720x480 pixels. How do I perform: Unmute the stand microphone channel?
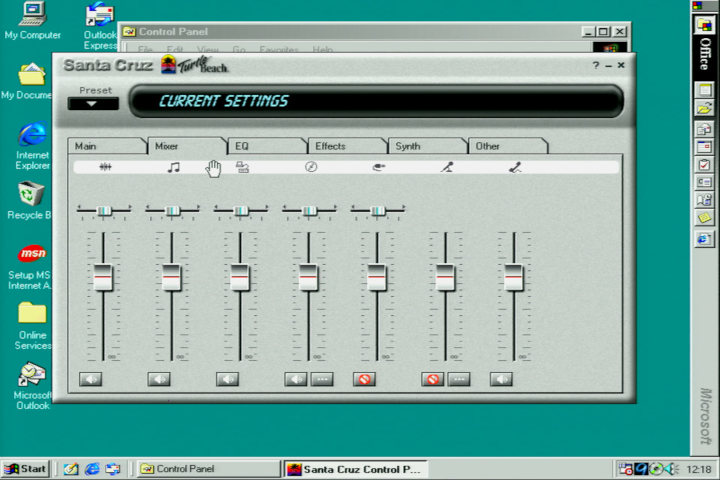coord(433,379)
